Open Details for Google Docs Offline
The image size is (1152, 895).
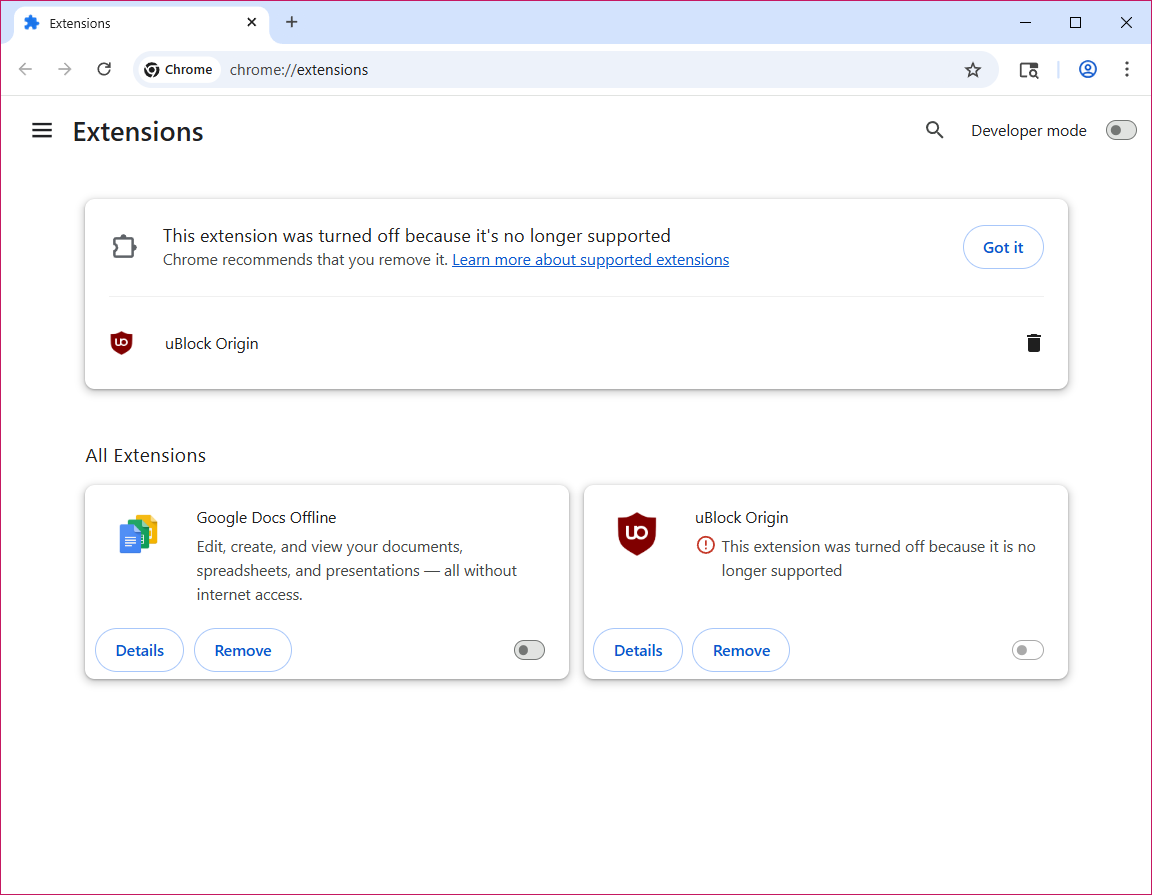[x=140, y=650]
